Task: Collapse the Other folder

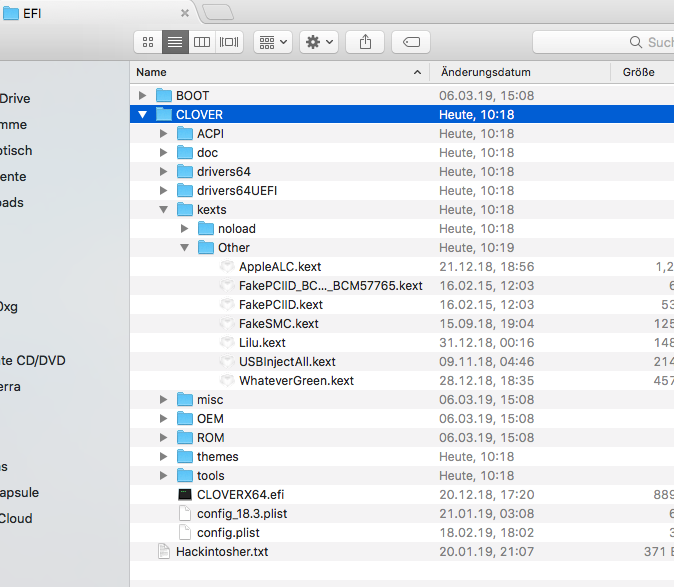Action: pyautogui.click(x=184, y=248)
